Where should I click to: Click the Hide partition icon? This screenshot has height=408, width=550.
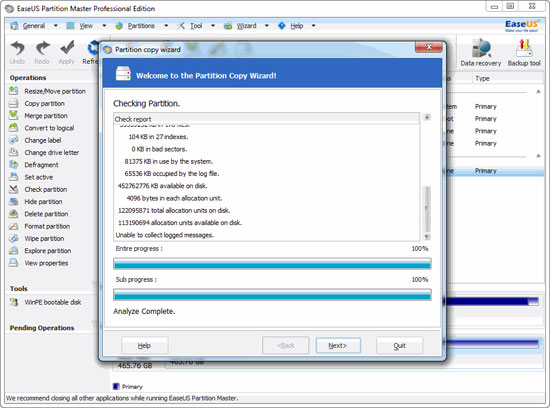pyautogui.click(x=14, y=201)
